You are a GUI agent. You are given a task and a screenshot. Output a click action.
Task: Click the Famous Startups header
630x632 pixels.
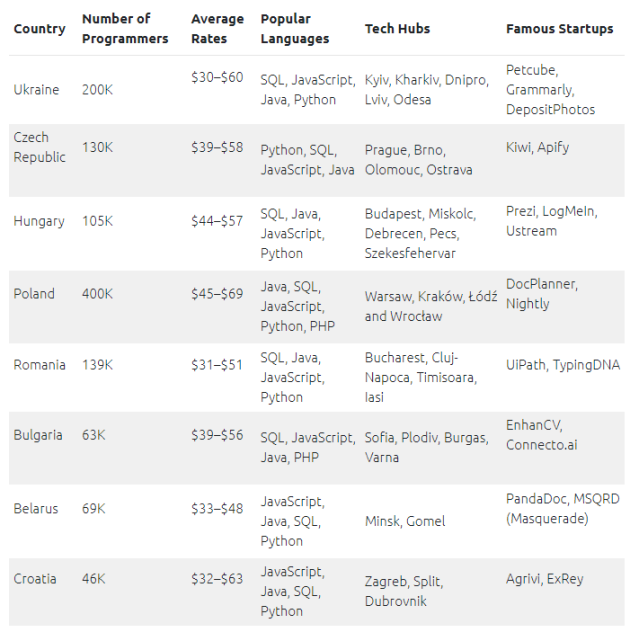pos(559,29)
